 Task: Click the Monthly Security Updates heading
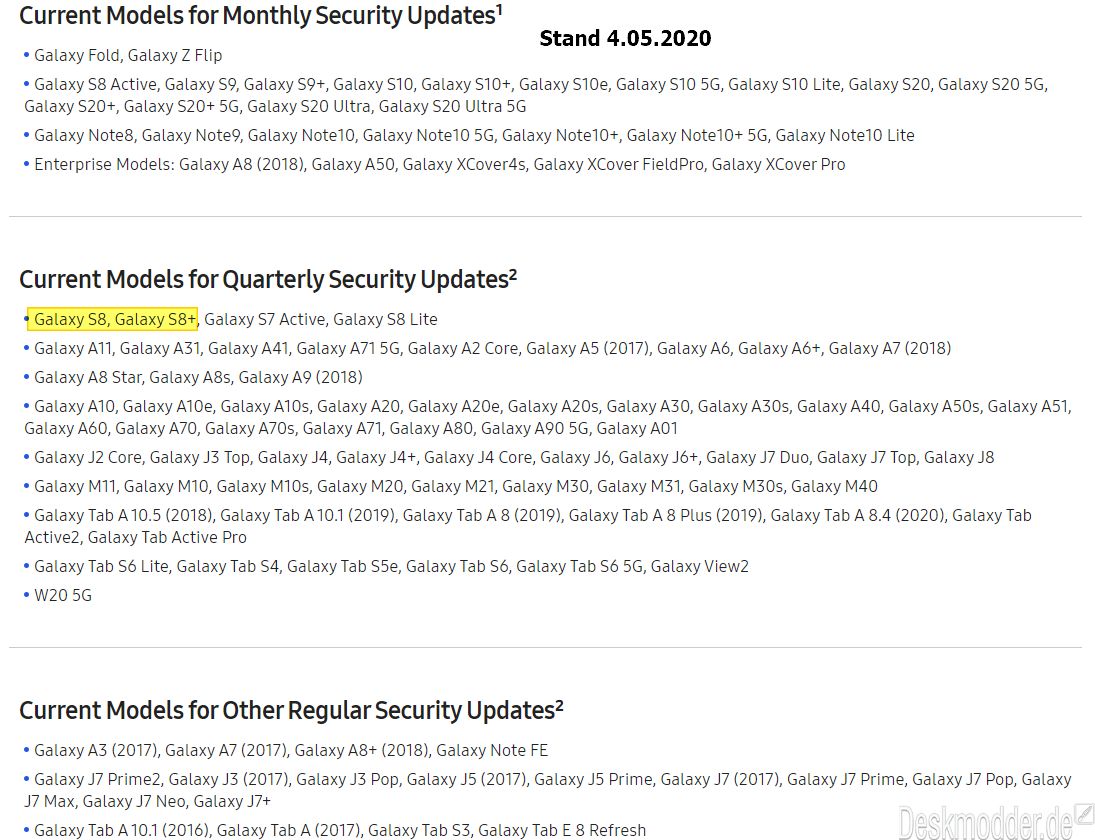[x=260, y=15]
